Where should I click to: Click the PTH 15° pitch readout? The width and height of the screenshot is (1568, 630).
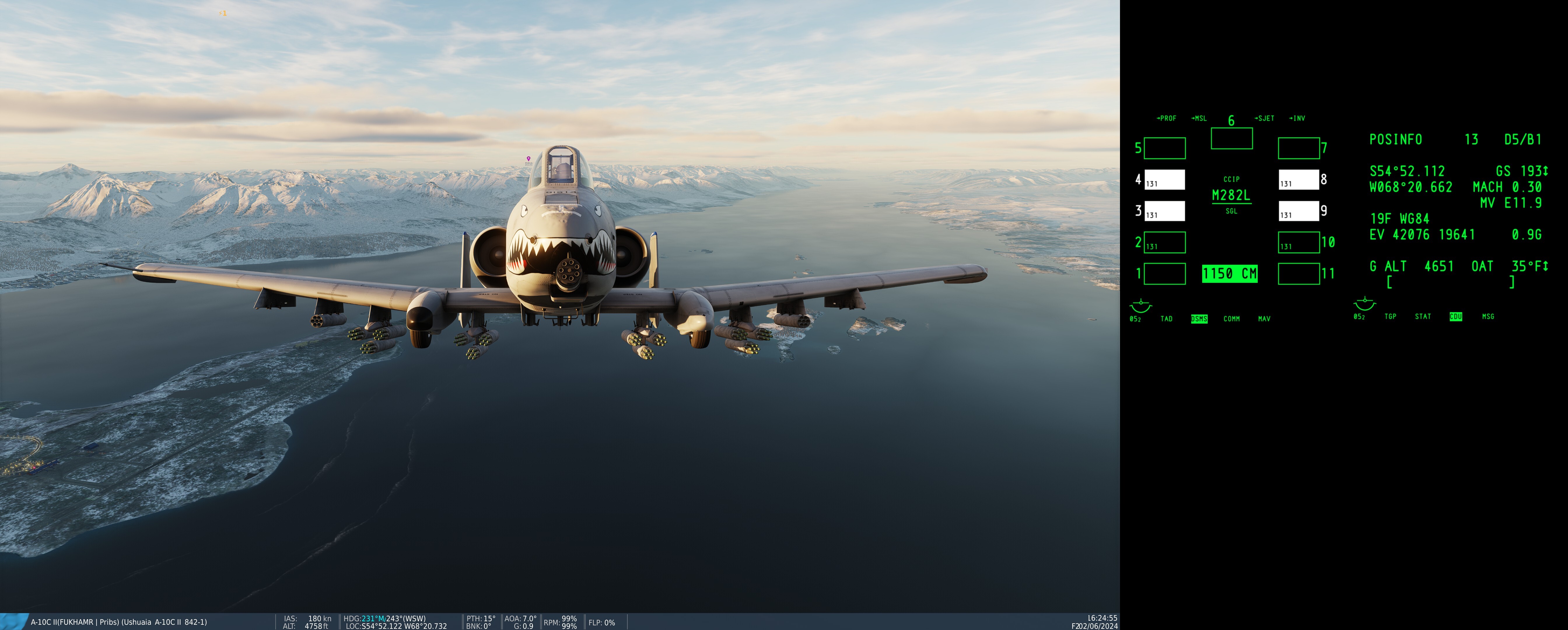tap(481, 618)
